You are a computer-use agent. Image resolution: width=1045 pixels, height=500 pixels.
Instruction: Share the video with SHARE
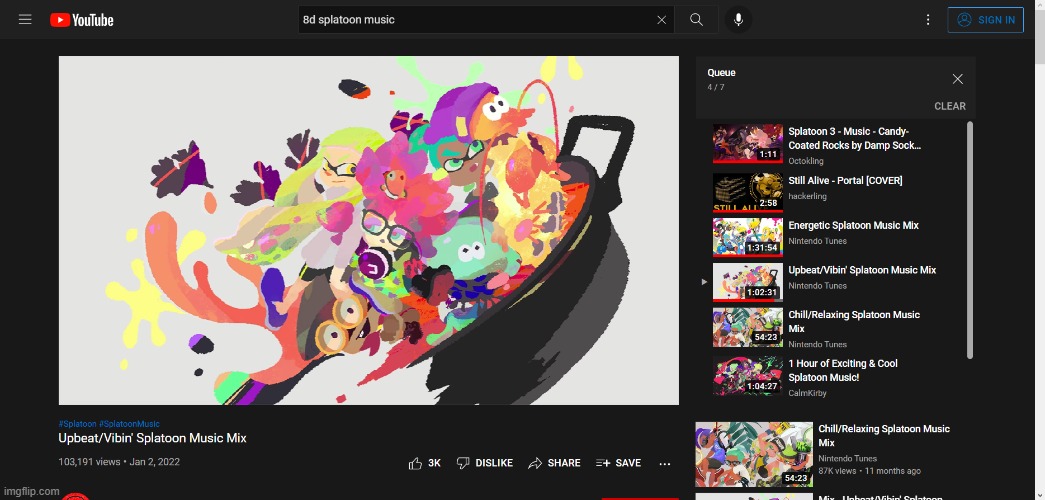pos(554,463)
